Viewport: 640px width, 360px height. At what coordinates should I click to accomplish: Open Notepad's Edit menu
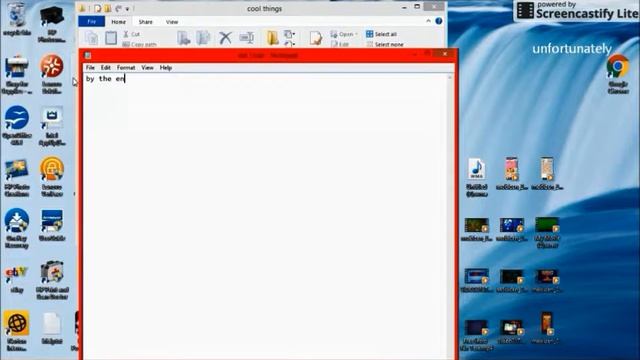click(106, 68)
